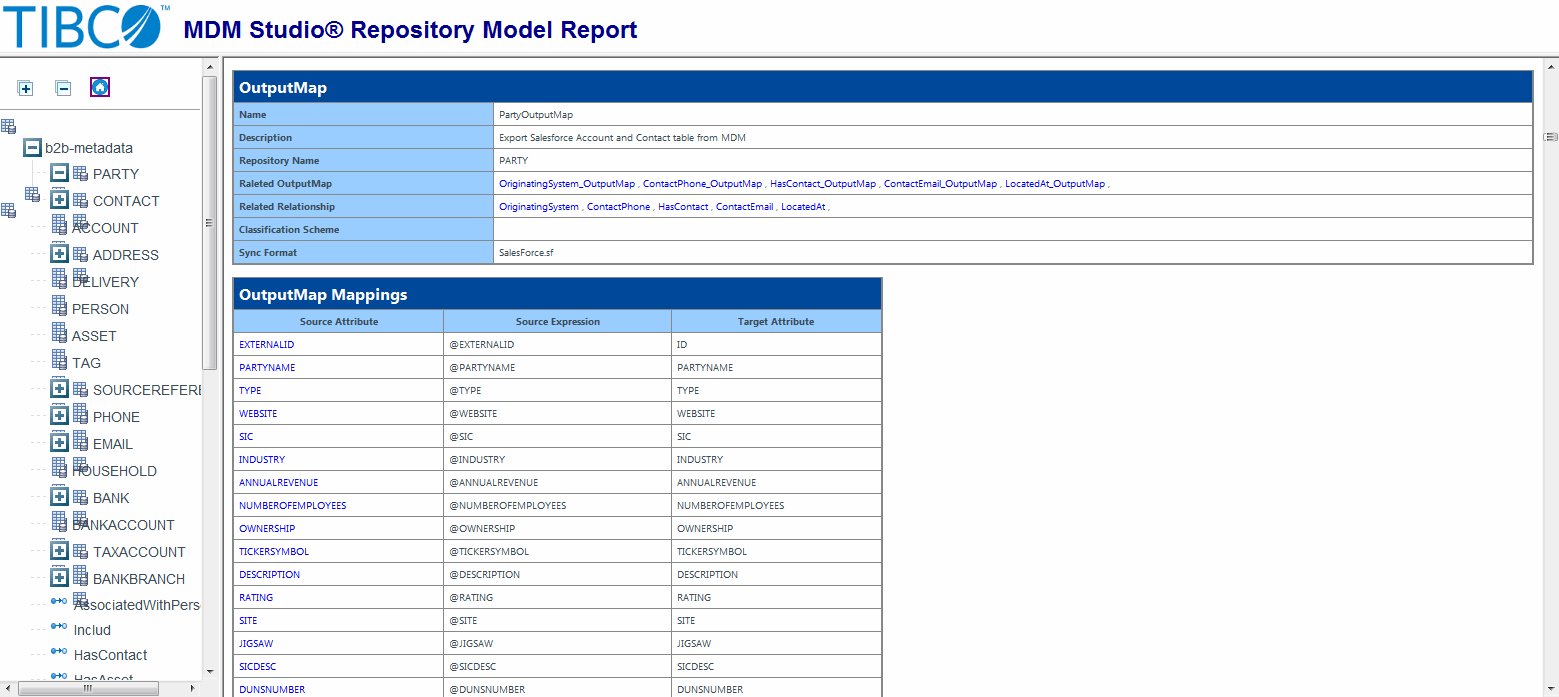Select DELIVERY repository in the tree
Screen dimensions: 1559x697
[x=105, y=282]
